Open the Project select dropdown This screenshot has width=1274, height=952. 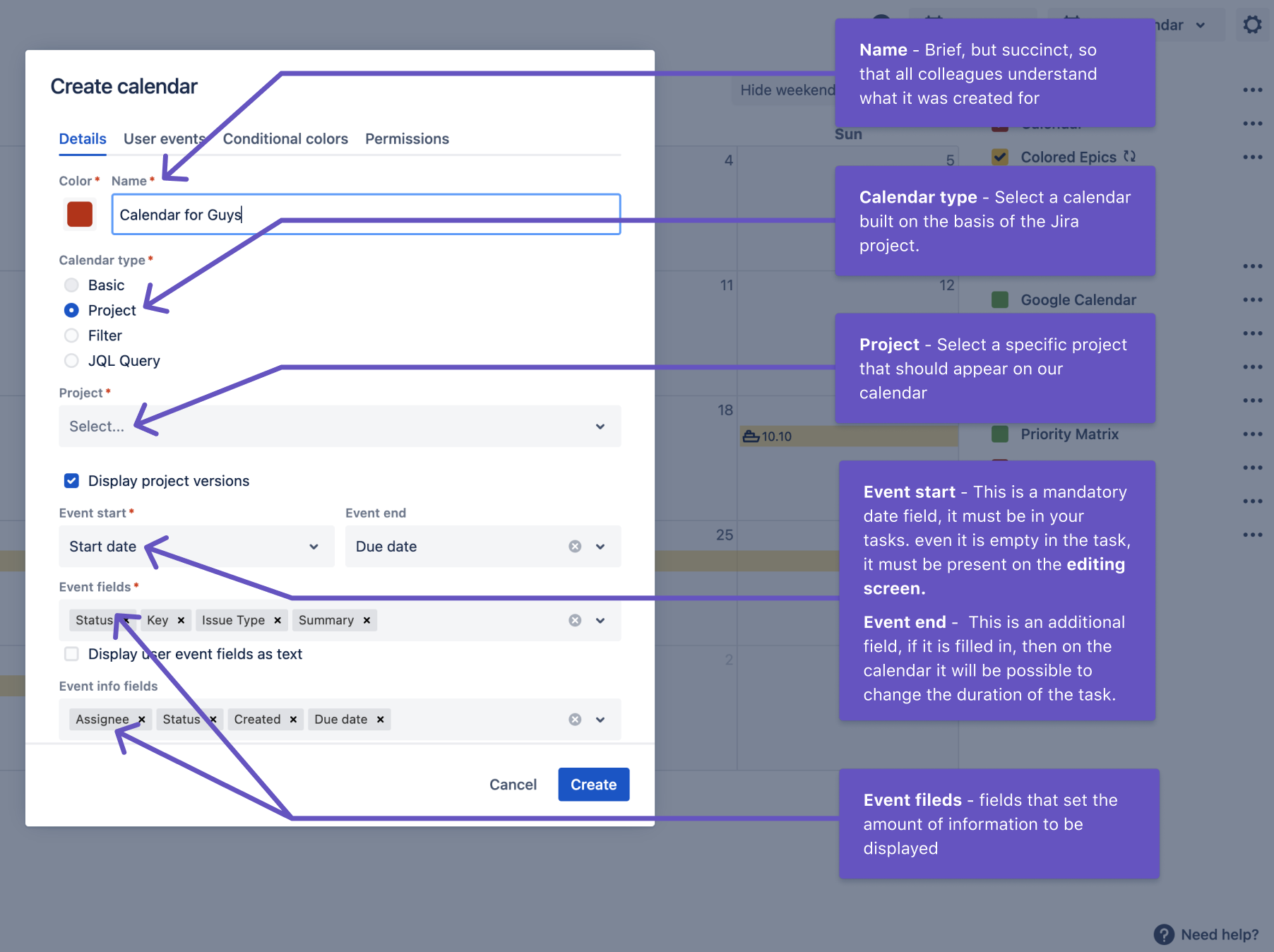point(339,426)
